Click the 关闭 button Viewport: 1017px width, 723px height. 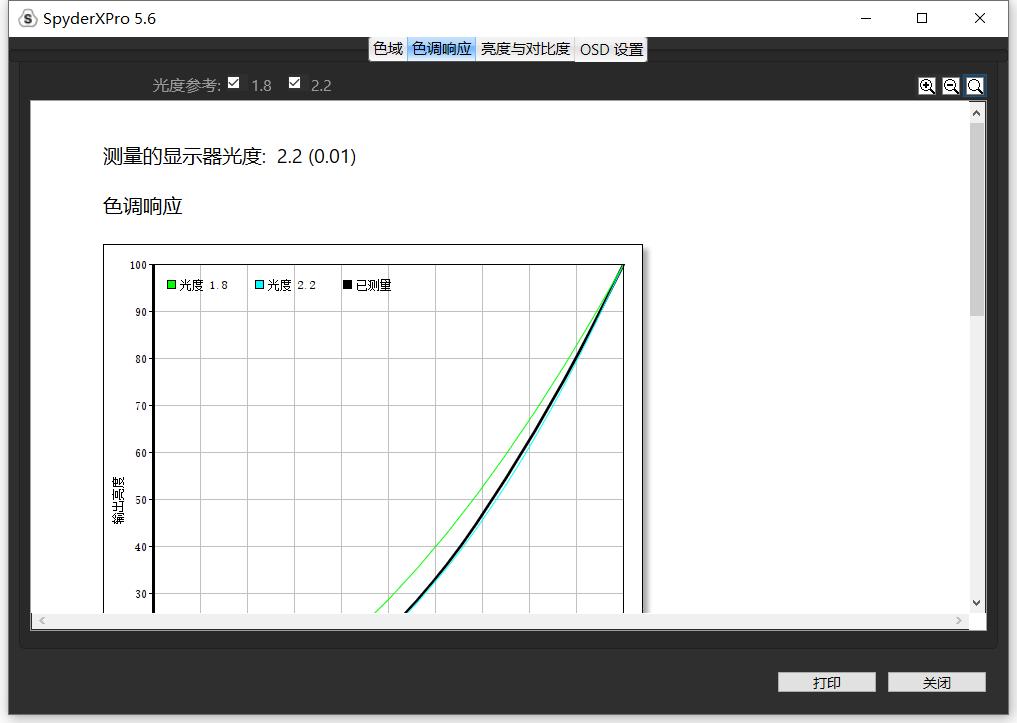tap(936, 682)
